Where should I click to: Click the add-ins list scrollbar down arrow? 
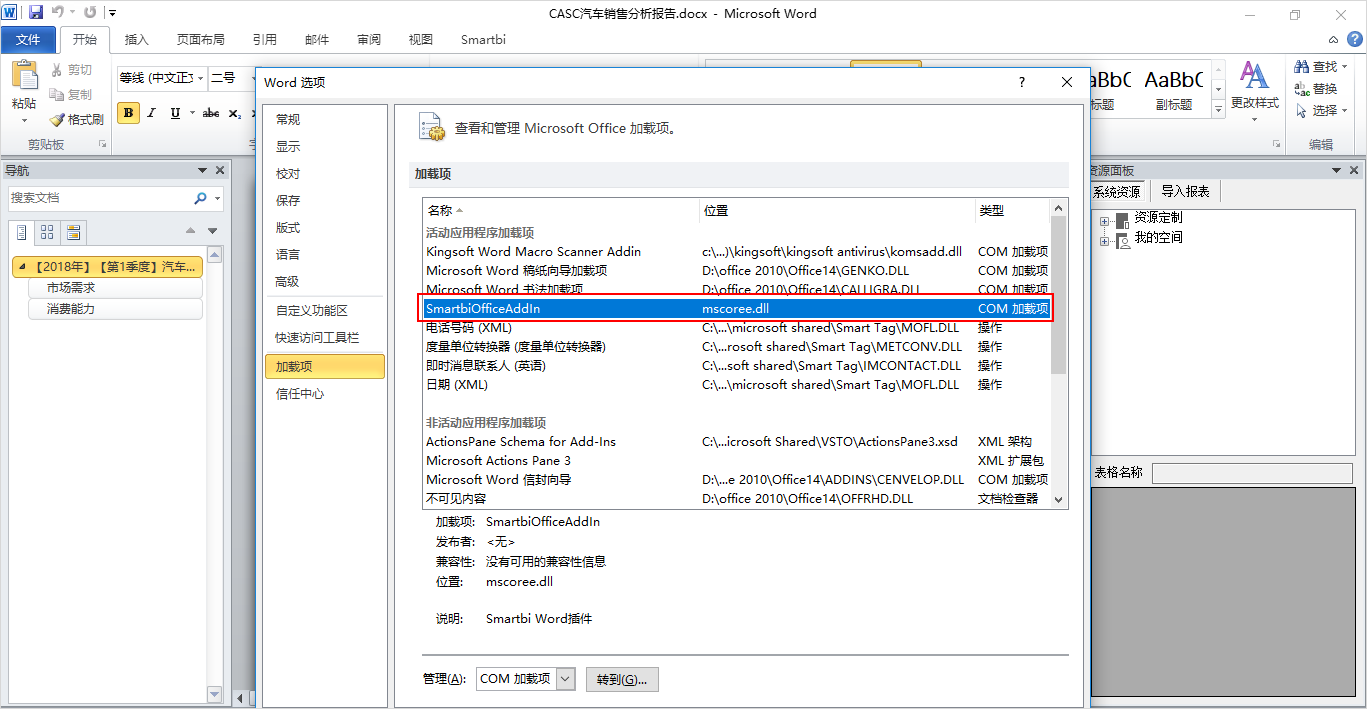click(1059, 500)
